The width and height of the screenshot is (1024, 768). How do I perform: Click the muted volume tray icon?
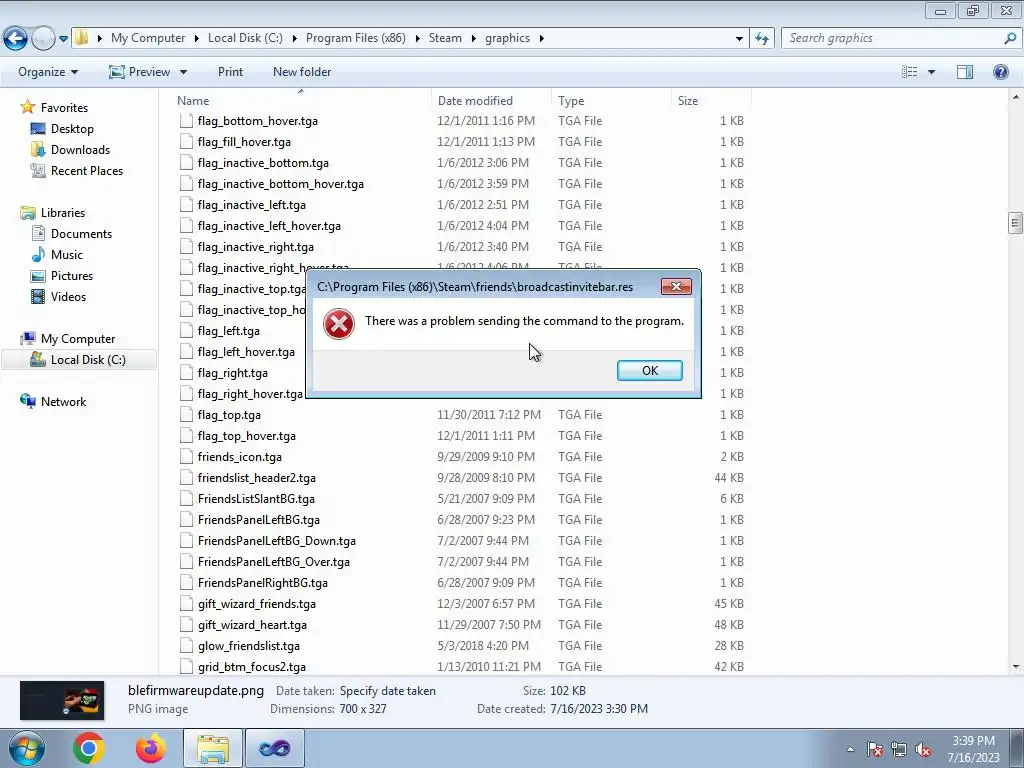pos(923,749)
